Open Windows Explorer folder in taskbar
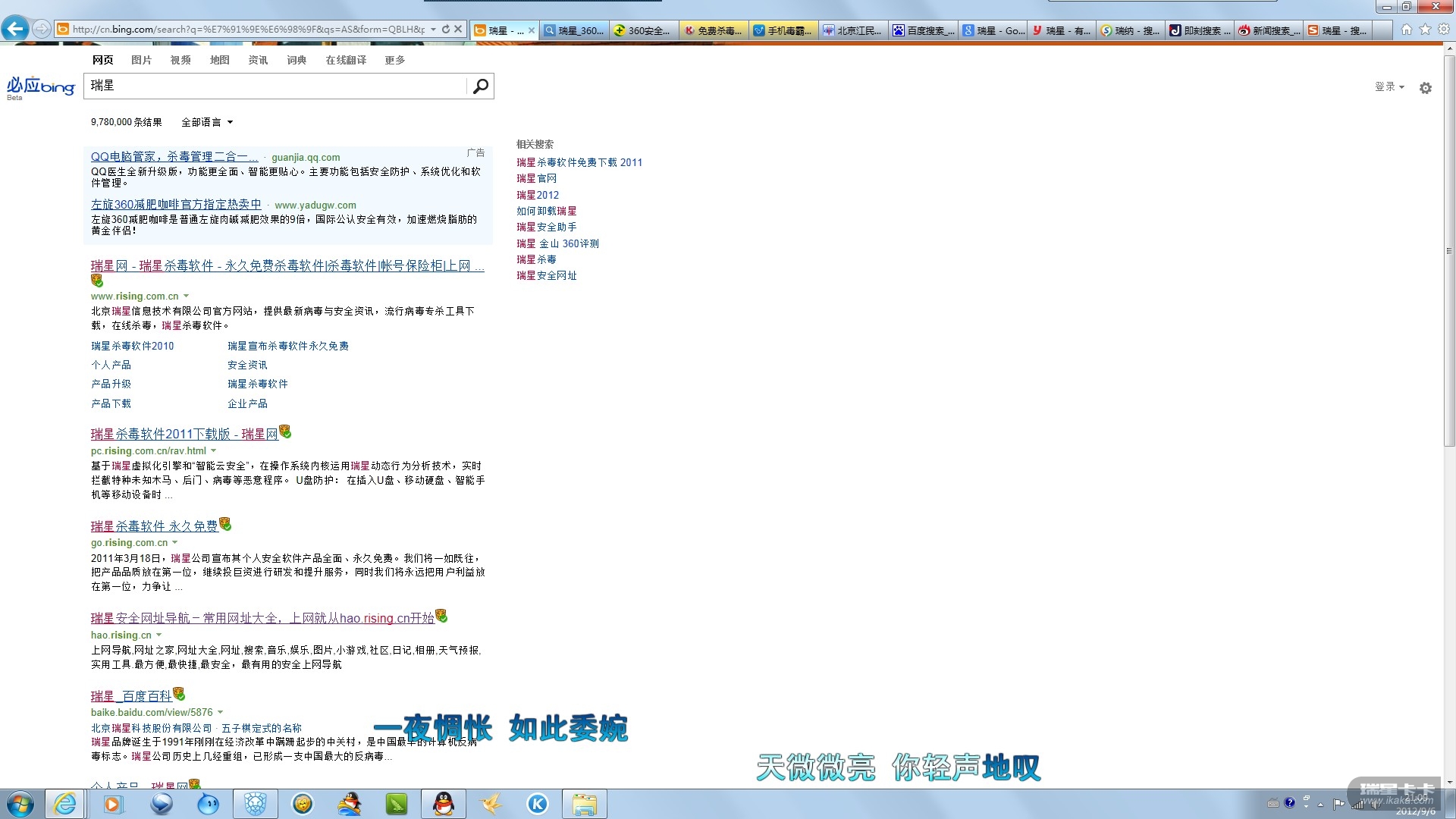Screen dimensions: 1456x819 tap(584, 804)
